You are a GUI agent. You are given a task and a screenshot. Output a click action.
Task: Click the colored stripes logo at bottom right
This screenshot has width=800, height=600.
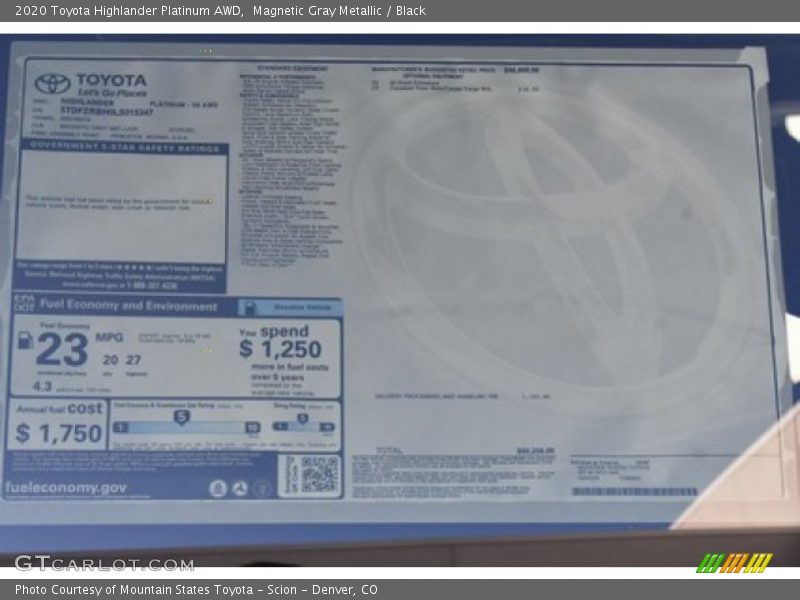tap(734, 563)
